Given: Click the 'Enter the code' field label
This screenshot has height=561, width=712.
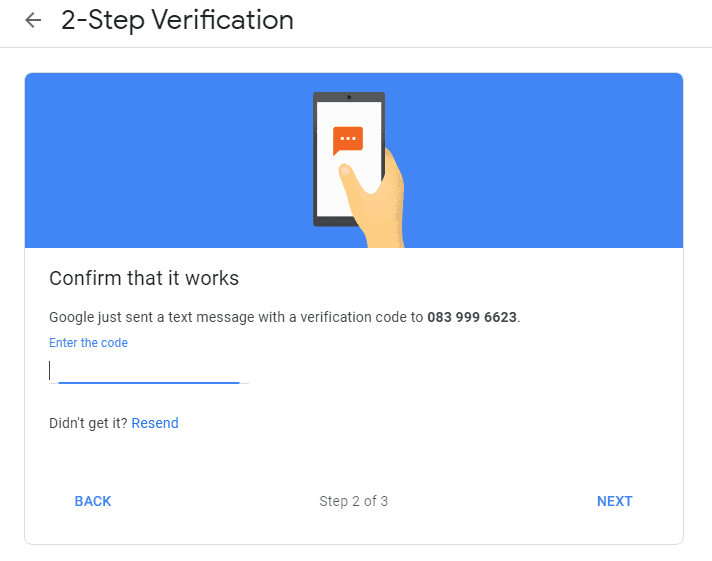Looking at the screenshot, I should click(x=88, y=343).
